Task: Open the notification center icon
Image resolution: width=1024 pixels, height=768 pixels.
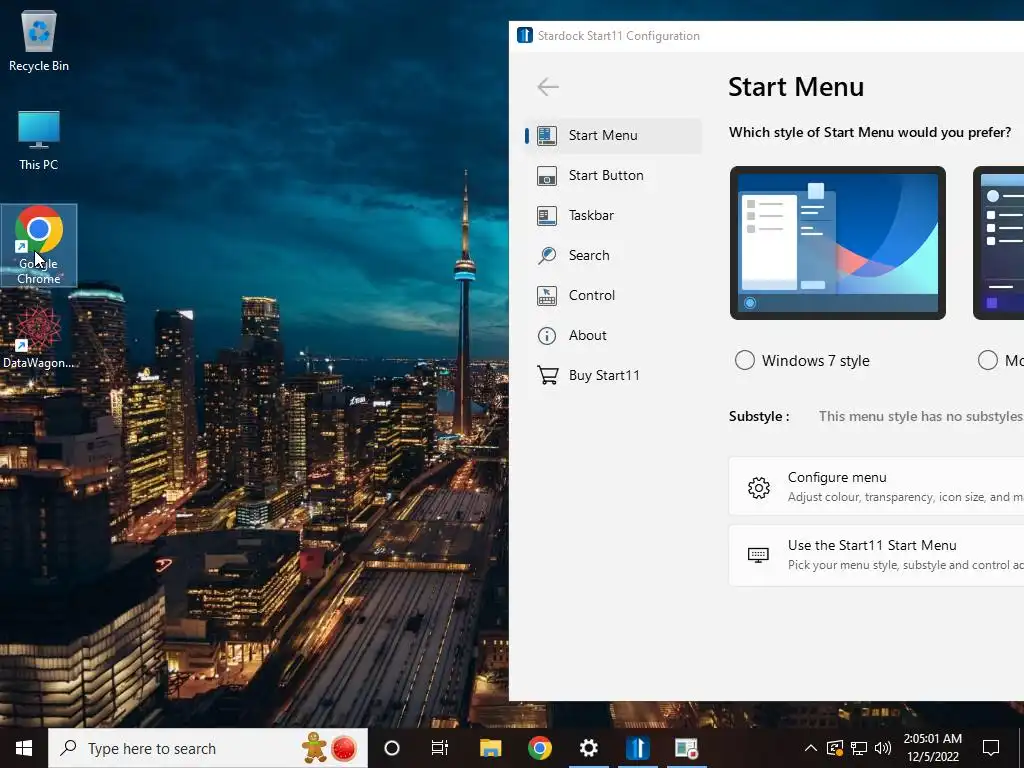Action: (991, 748)
